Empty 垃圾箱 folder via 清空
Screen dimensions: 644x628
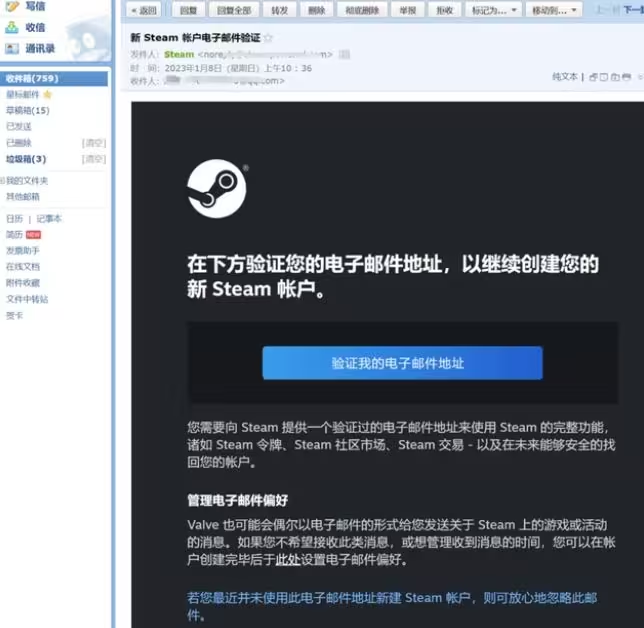click(x=94, y=159)
